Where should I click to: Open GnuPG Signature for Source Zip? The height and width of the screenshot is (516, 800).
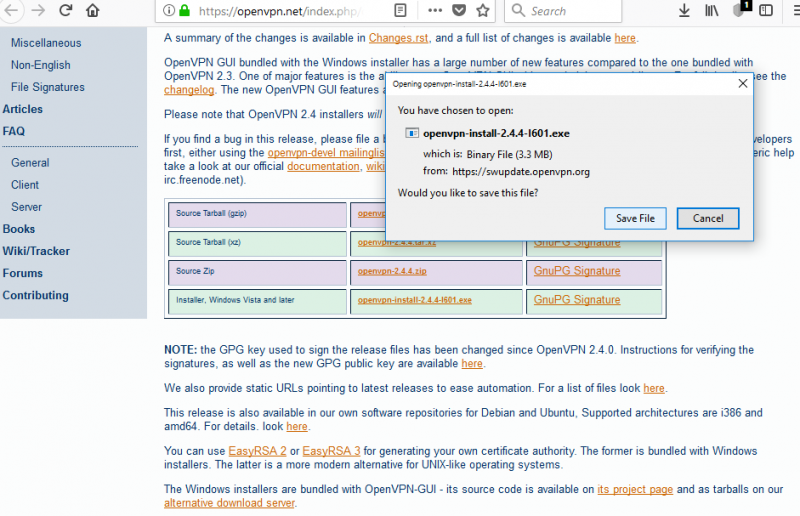pyautogui.click(x=577, y=271)
